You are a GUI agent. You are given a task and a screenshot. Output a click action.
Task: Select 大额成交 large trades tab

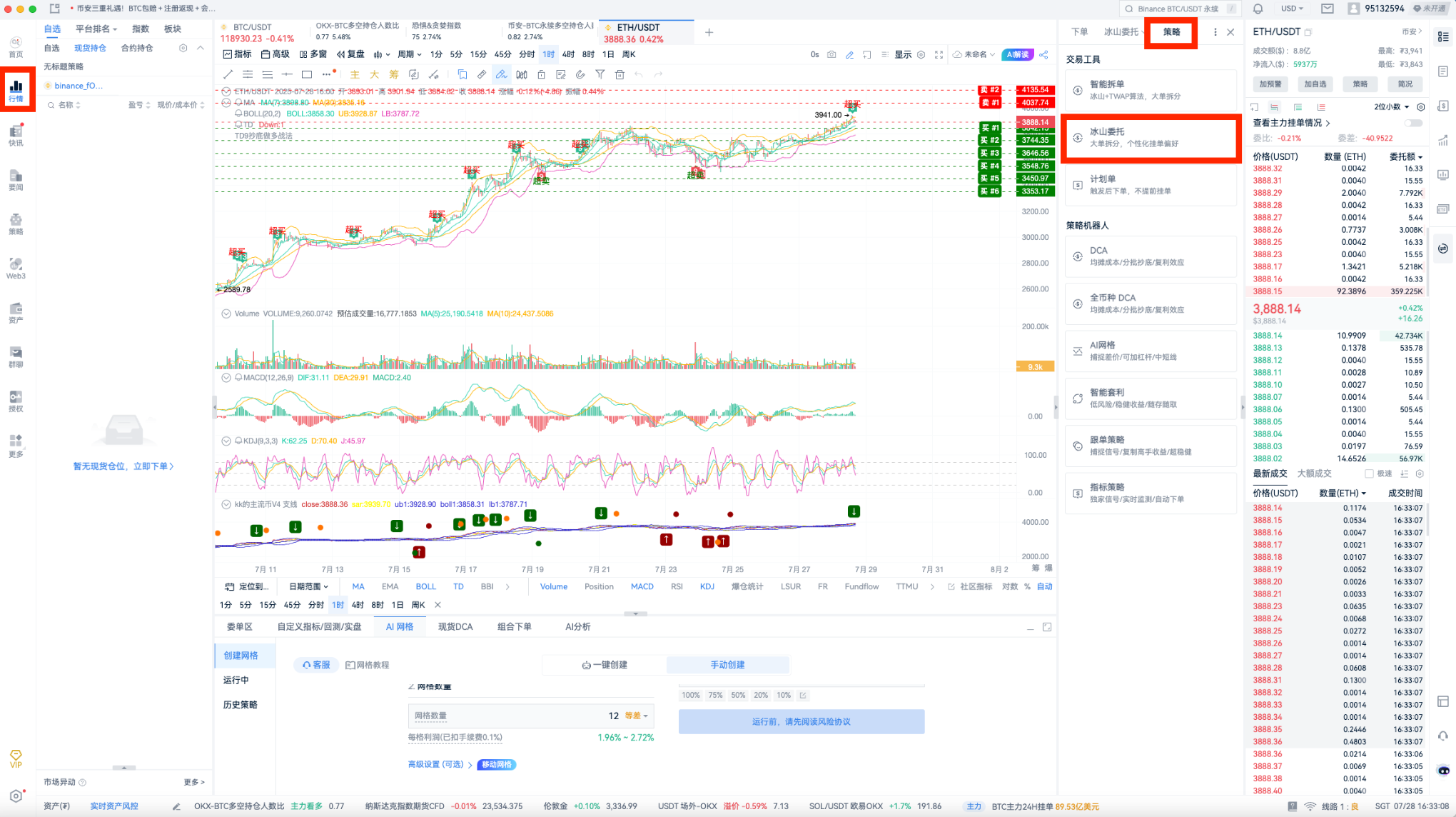pos(1314,473)
